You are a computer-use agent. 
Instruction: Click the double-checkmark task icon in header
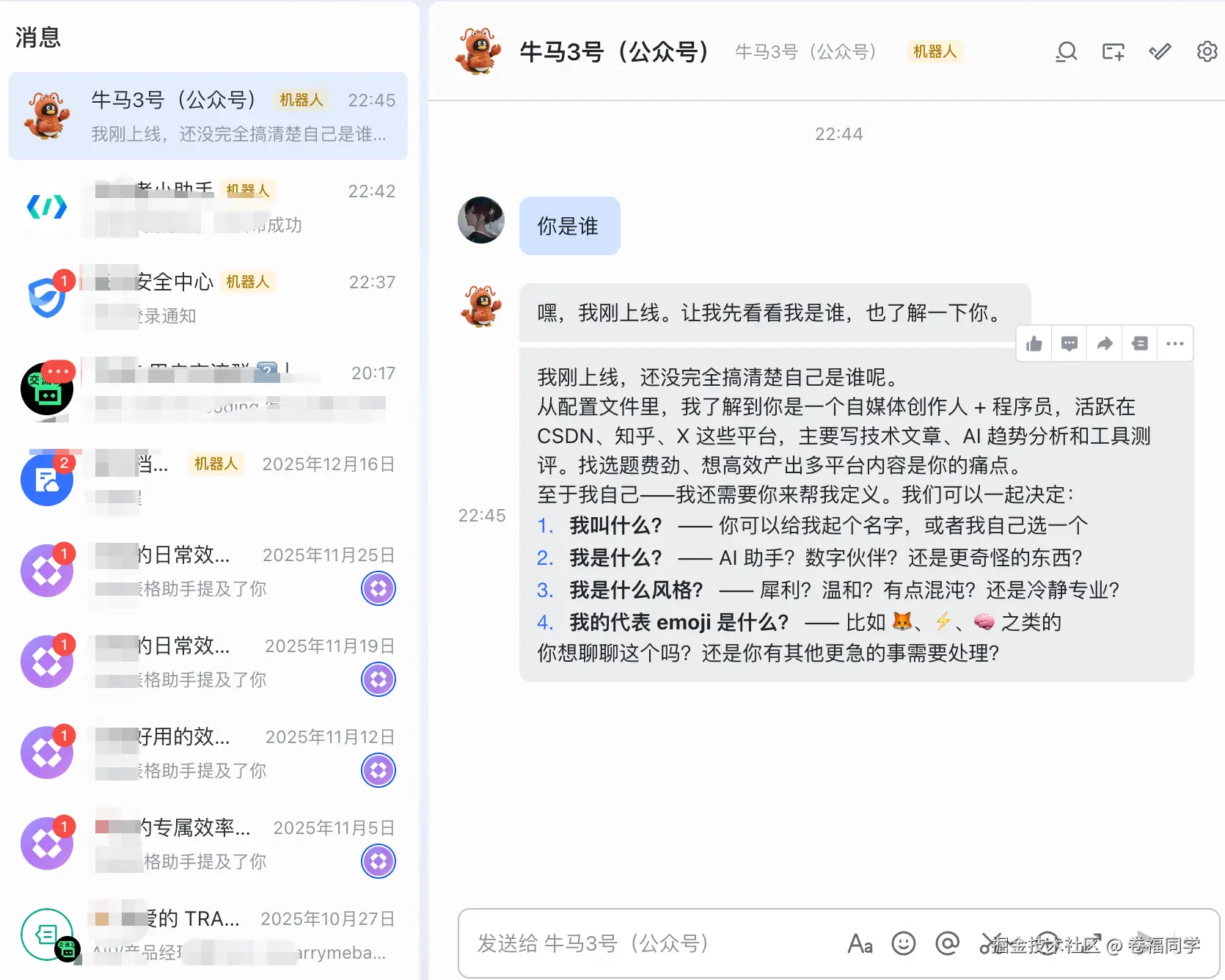click(x=1160, y=52)
